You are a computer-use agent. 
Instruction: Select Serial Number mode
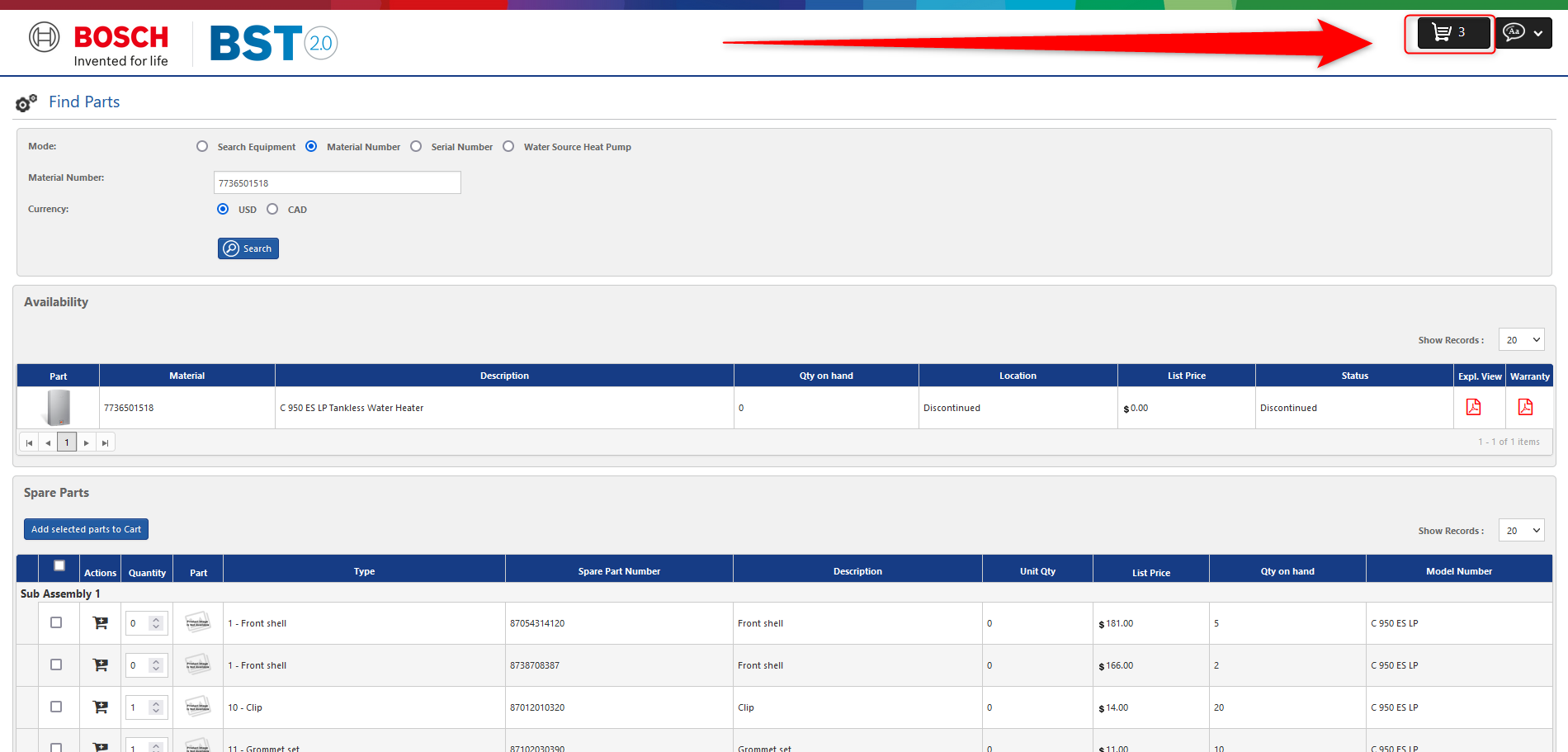[x=416, y=146]
